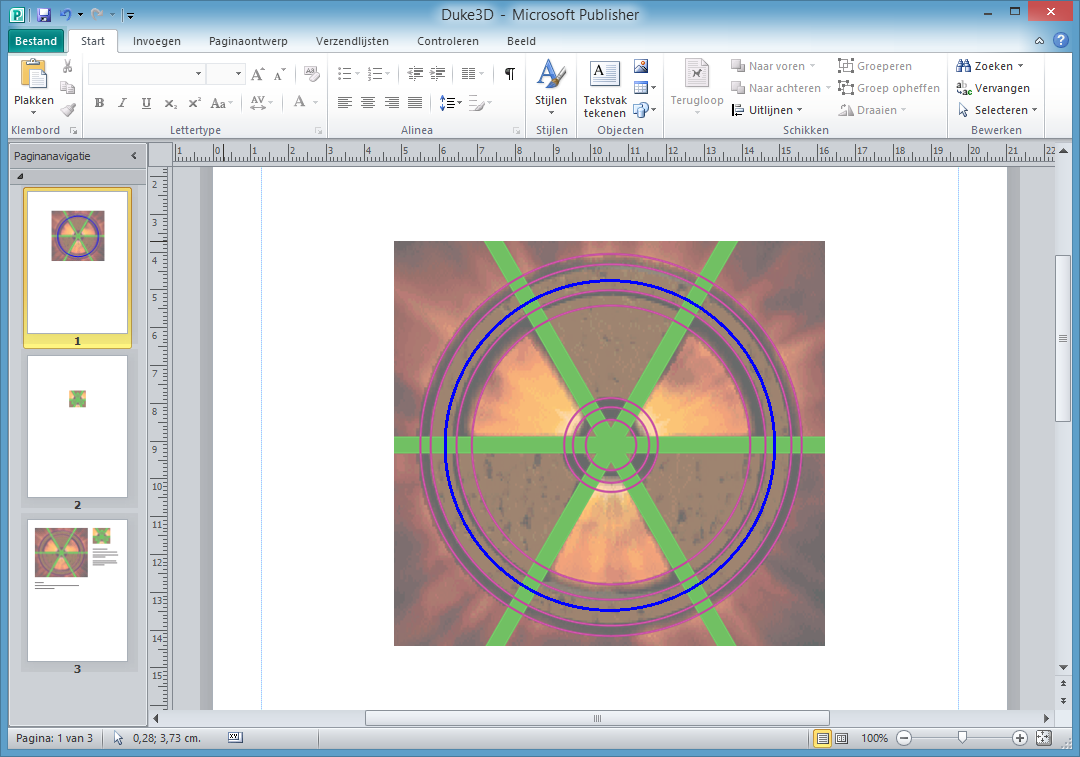The image size is (1080, 757).
Task: Open the Zoeken dropdown arrow
Action: 1021,66
